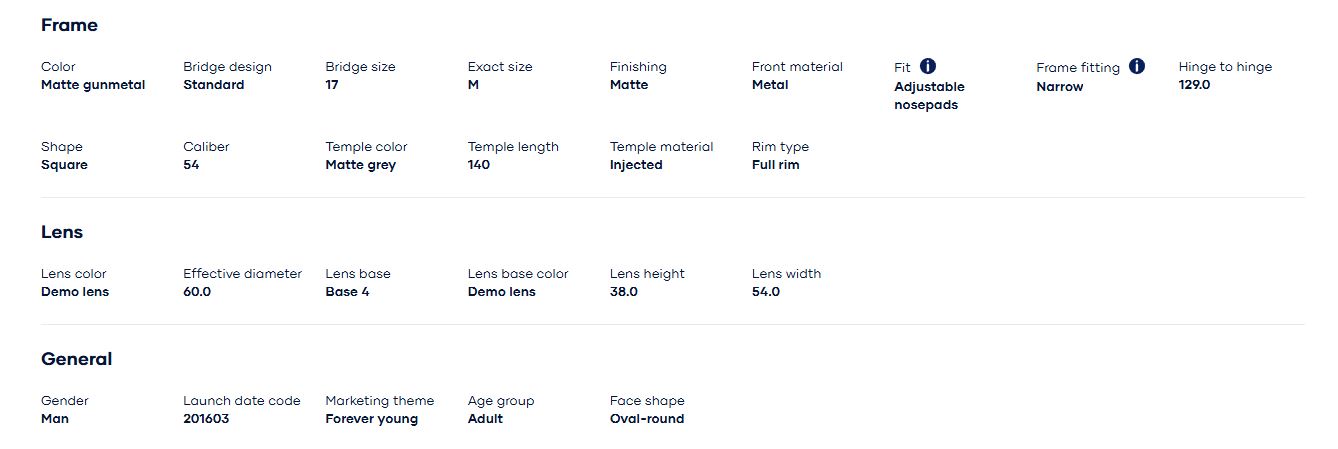Click the Lens height value 38.0

[x=623, y=292]
